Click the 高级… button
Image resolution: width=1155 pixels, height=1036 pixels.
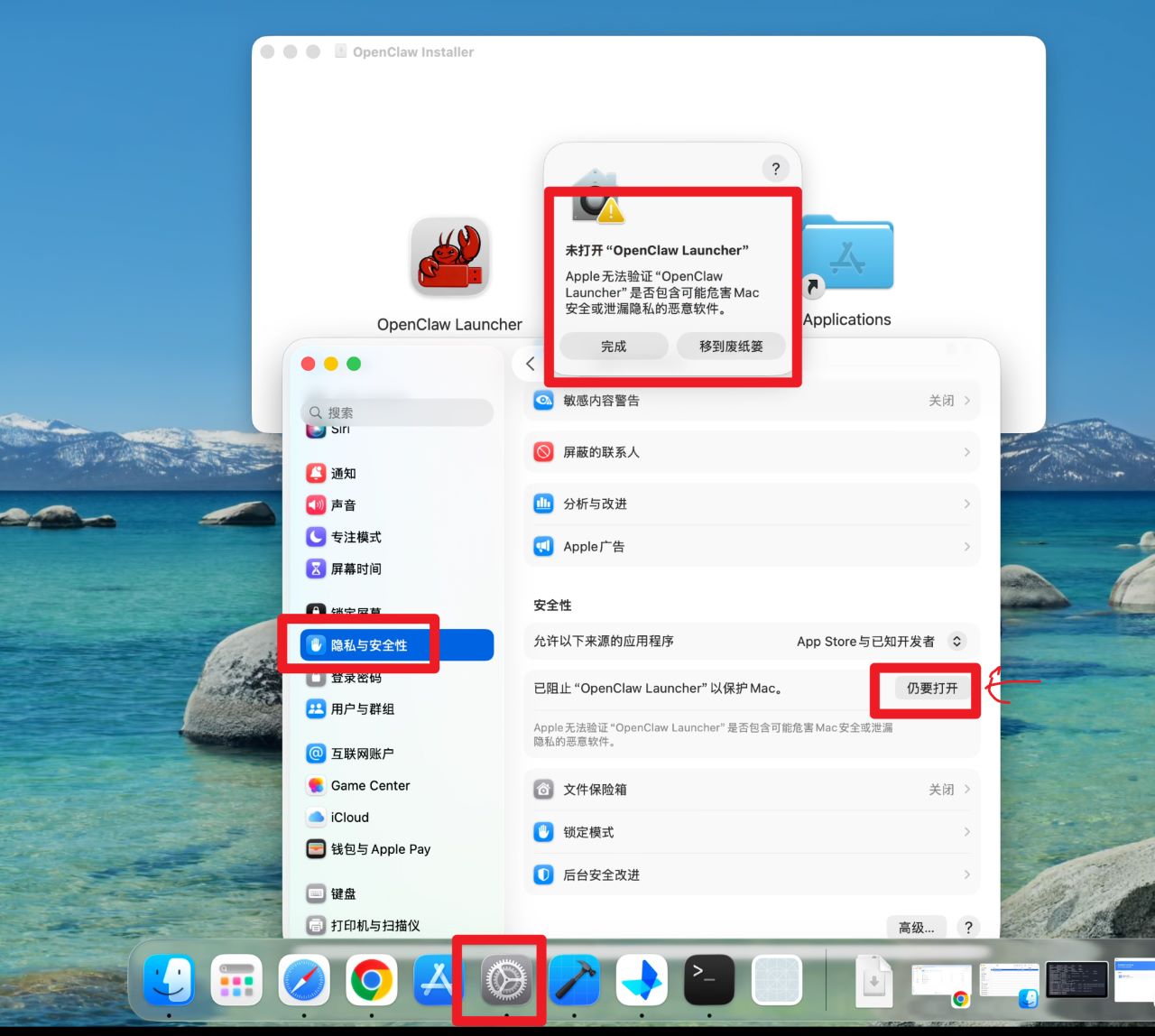click(x=917, y=927)
